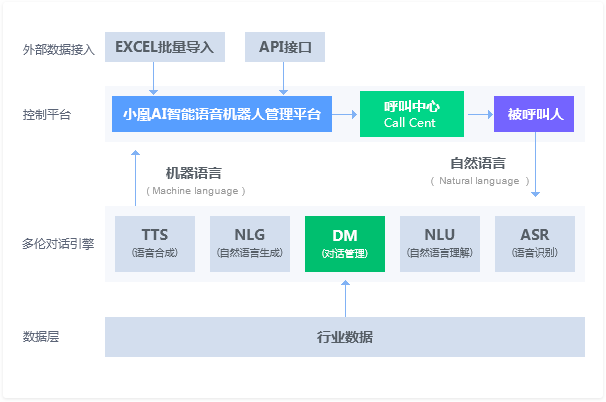Click the 呼叫中心 Call Cent block
606x402 pixels.
412,114
